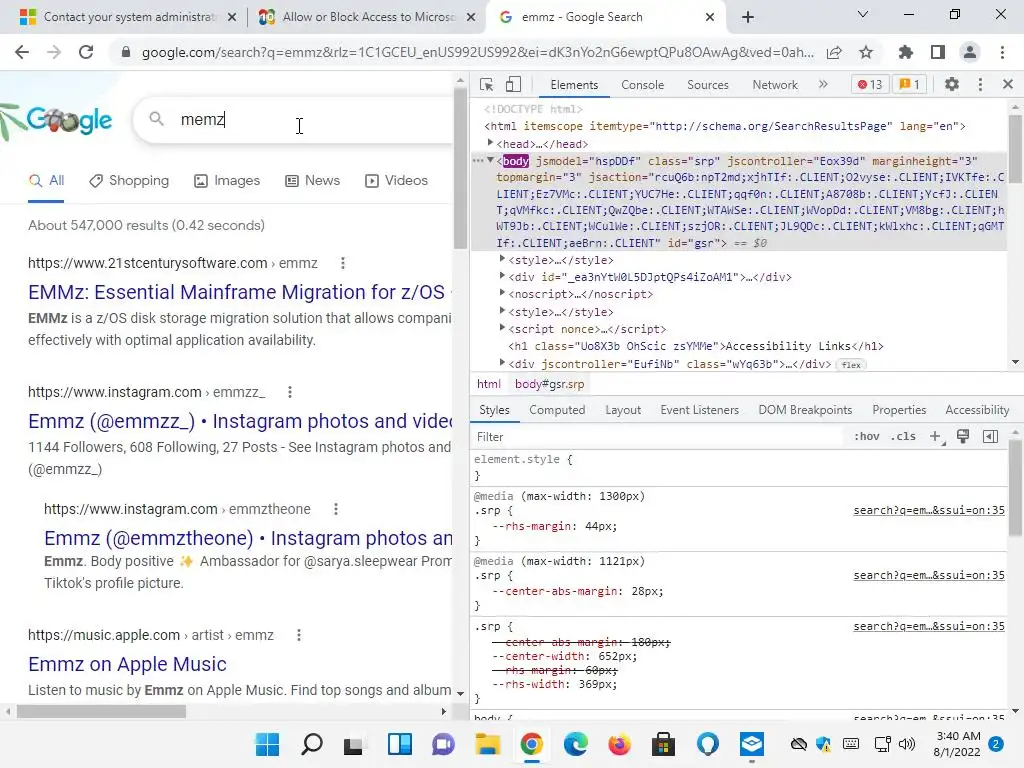This screenshot has width=1024, height=768.
Task: Open File Explorer from taskbar
Action: pos(487,744)
